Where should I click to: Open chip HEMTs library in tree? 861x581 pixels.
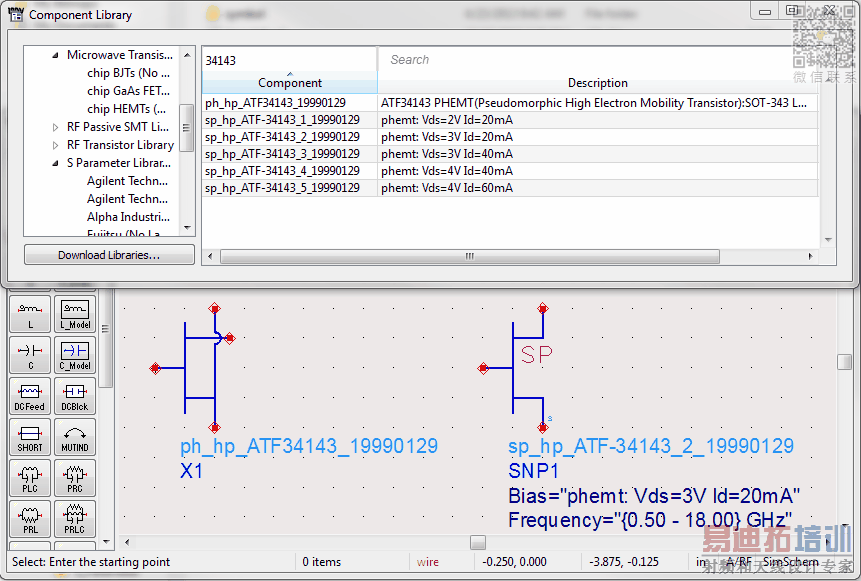[x=126, y=109]
